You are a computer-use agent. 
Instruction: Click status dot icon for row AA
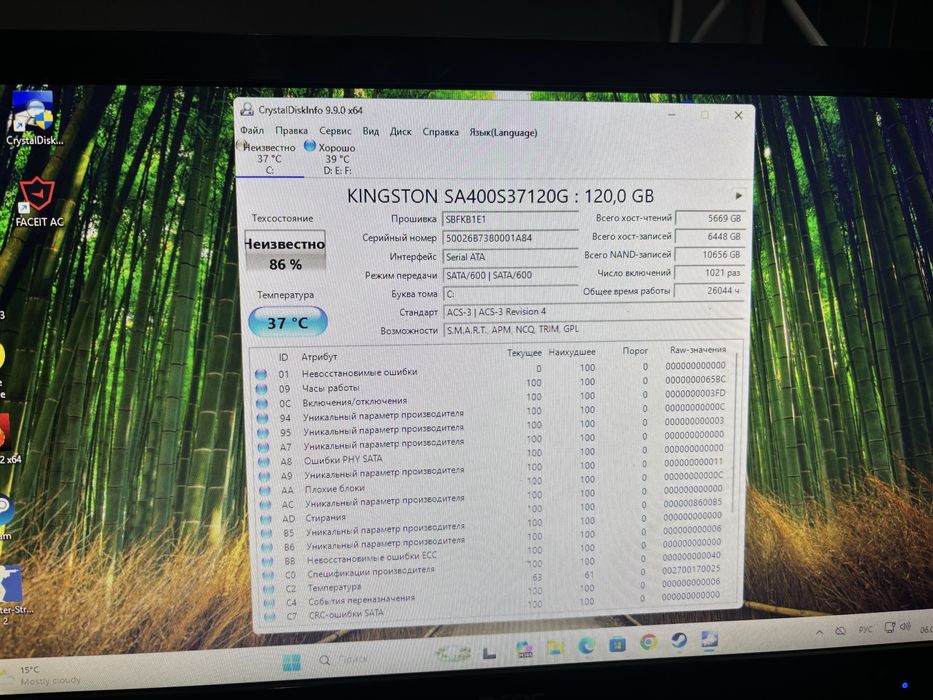pyautogui.click(x=264, y=491)
